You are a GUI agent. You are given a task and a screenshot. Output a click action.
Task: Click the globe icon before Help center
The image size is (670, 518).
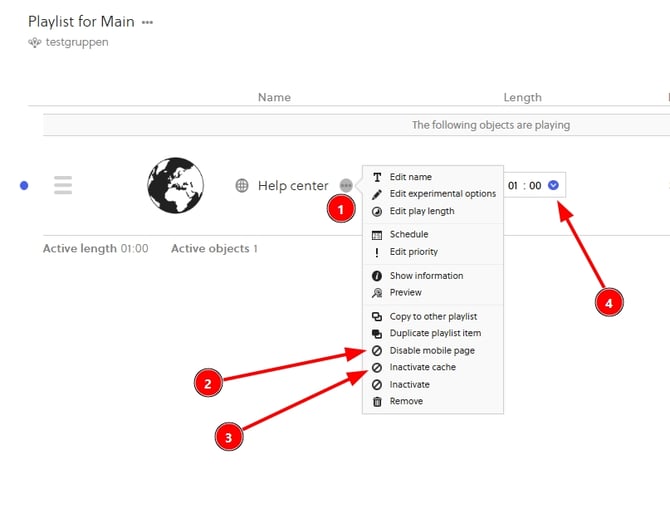click(242, 185)
